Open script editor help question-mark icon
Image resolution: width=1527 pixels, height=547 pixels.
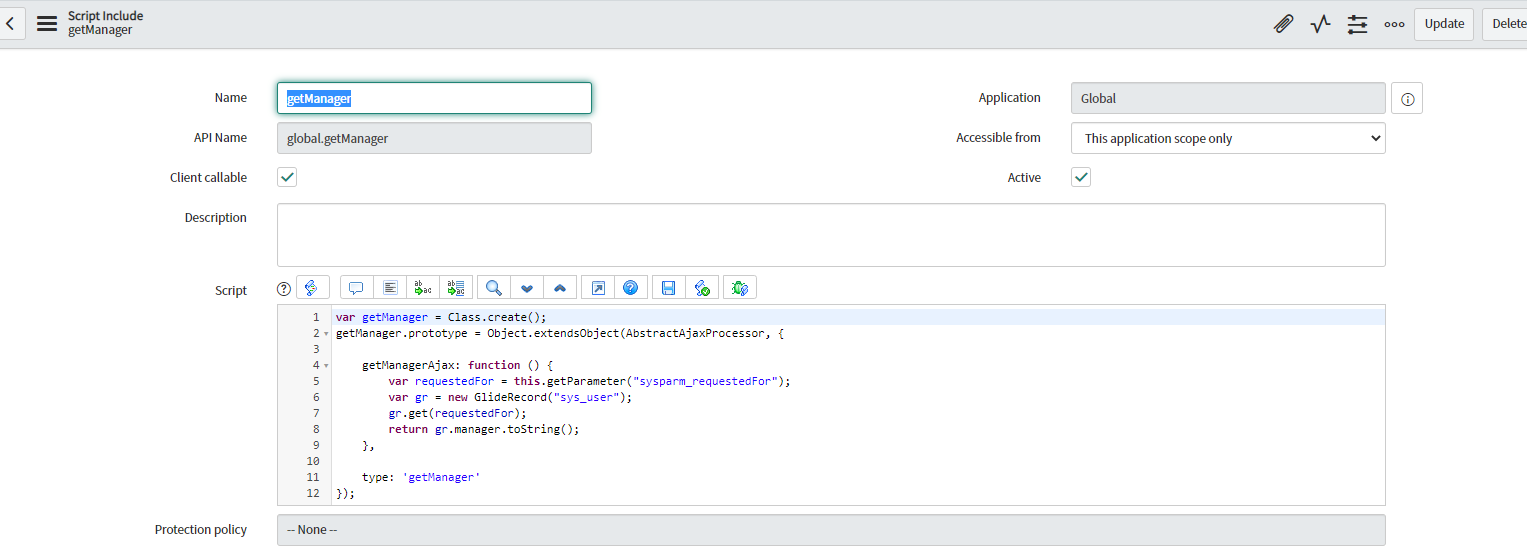(x=284, y=288)
